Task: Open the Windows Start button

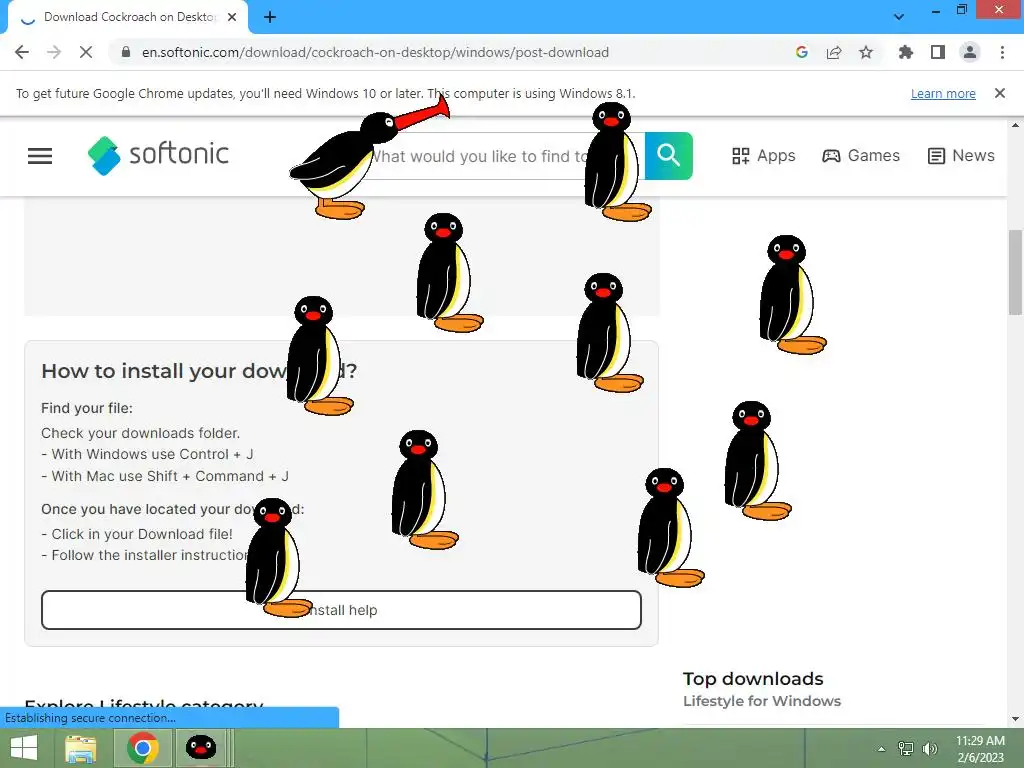Action: pos(24,748)
